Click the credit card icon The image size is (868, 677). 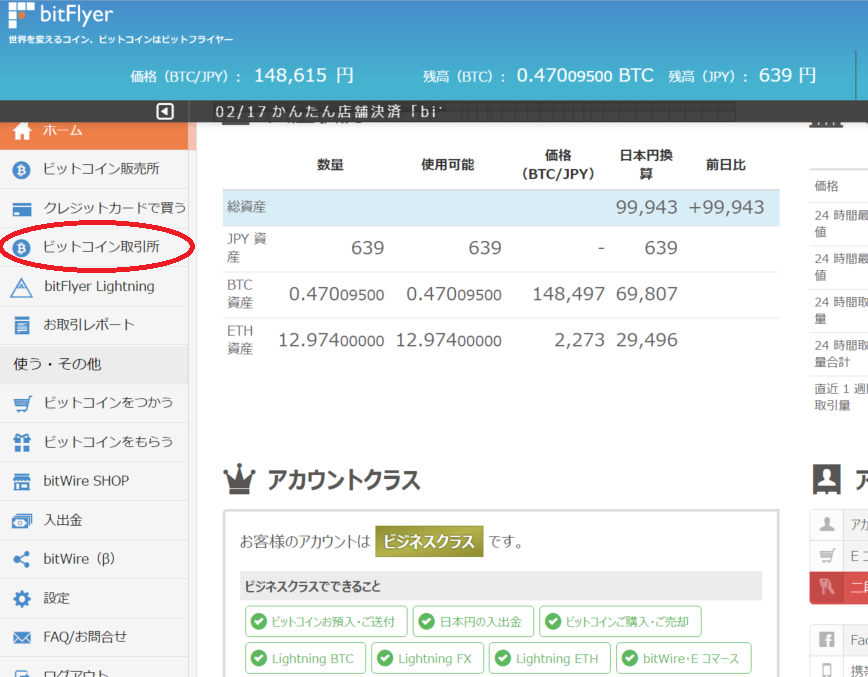[22, 209]
